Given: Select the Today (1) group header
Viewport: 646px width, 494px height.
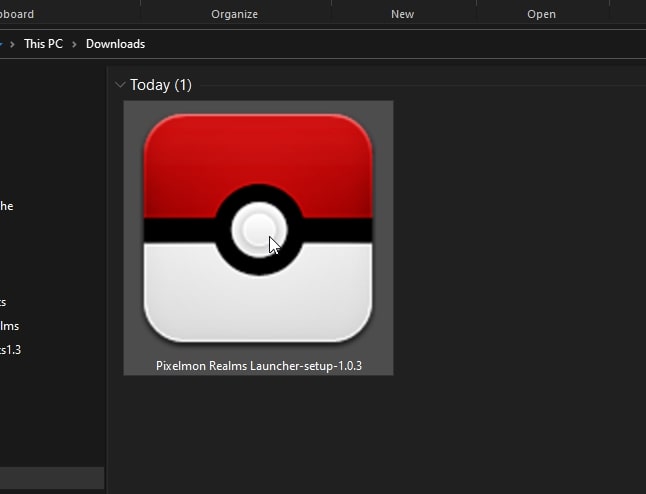Looking at the screenshot, I should point(160,85).
